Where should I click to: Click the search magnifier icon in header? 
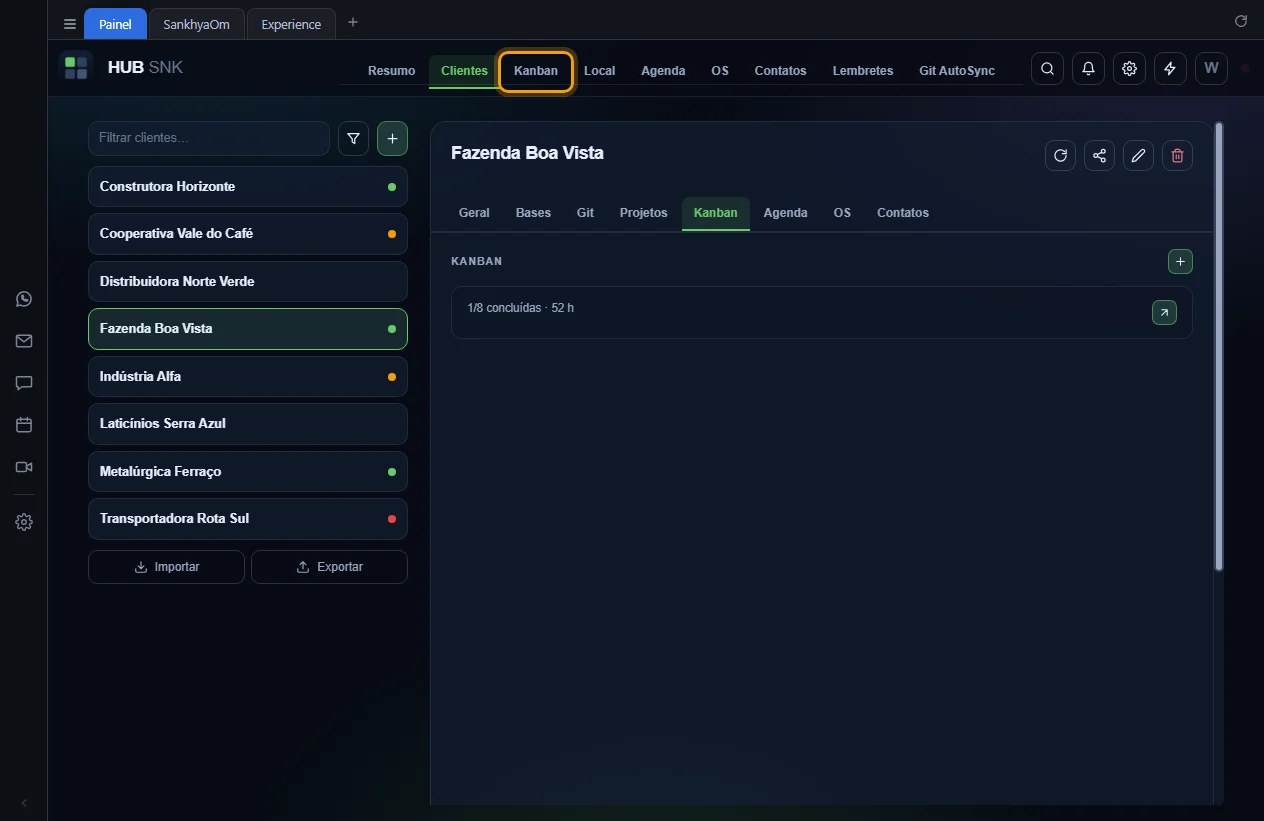(x=1047, y=69)
